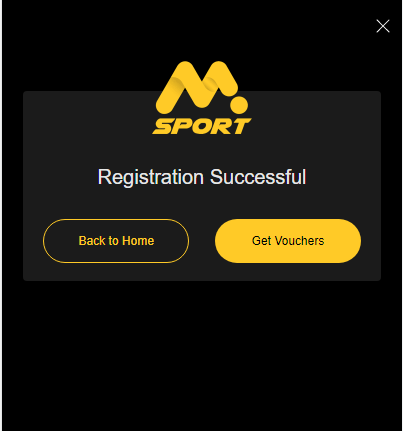
Task: Click the yellow M logo icon
Action: (202, 87)
